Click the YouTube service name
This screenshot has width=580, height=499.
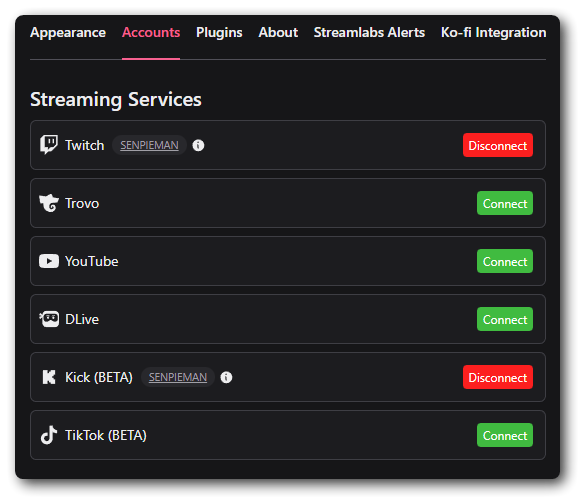click(92, 261)
